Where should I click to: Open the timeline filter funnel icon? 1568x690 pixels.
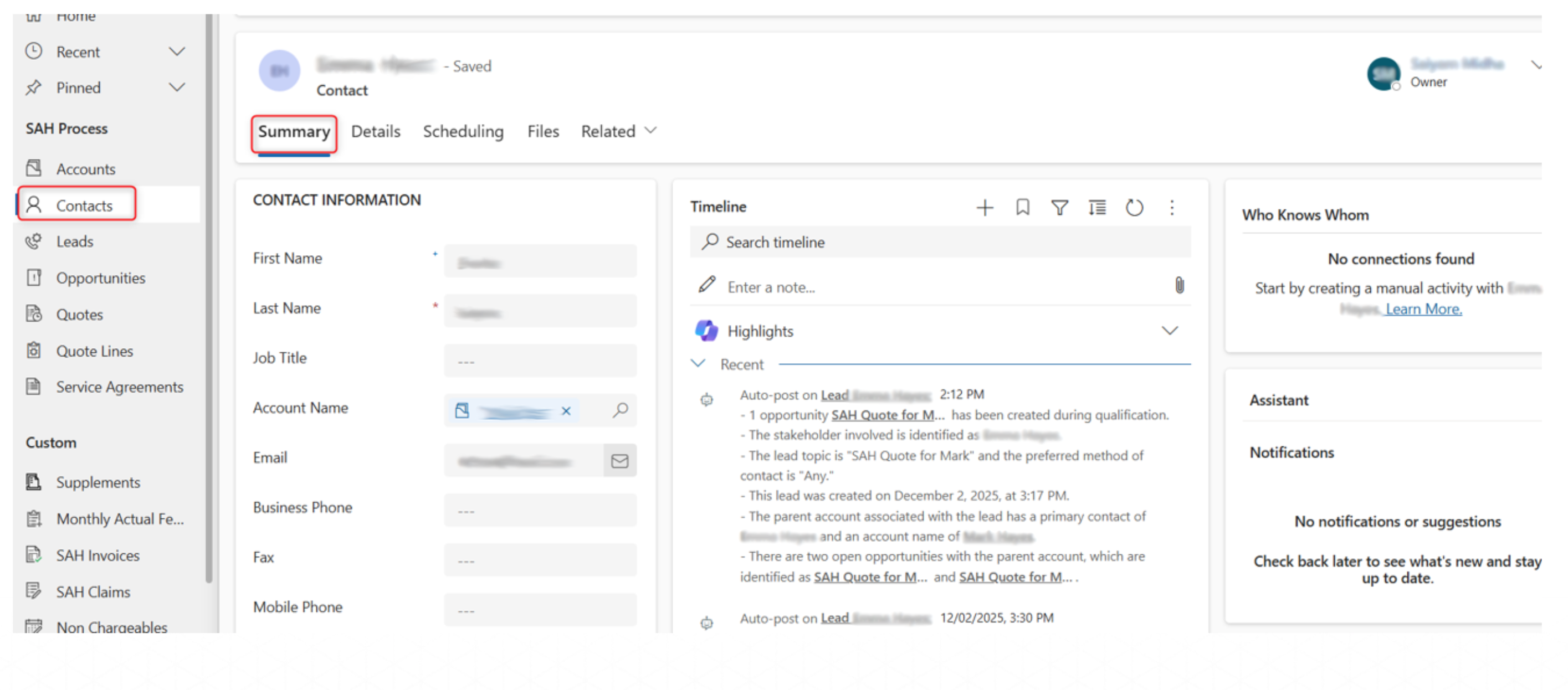pyautogui.click(x=1059, y=208)
